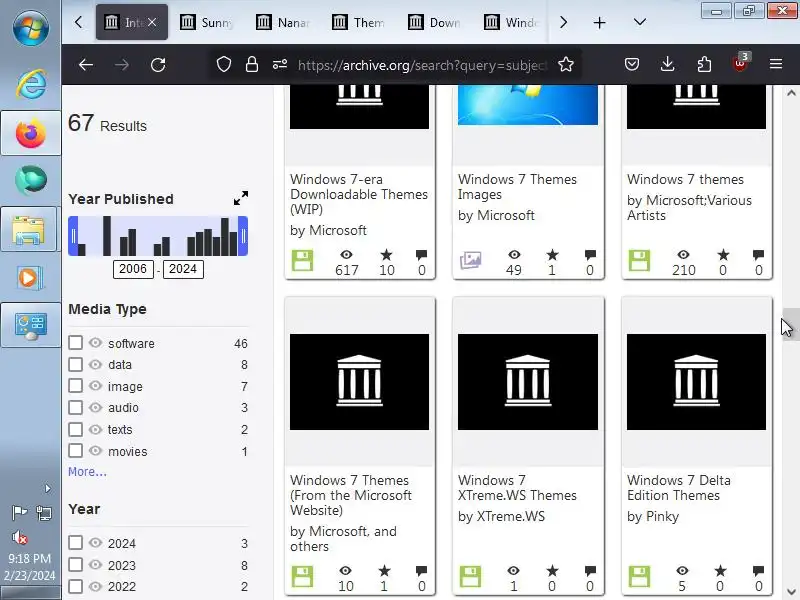
Task: Open the Control Panel taskbar icon
Action: click(x=31, y=327)
